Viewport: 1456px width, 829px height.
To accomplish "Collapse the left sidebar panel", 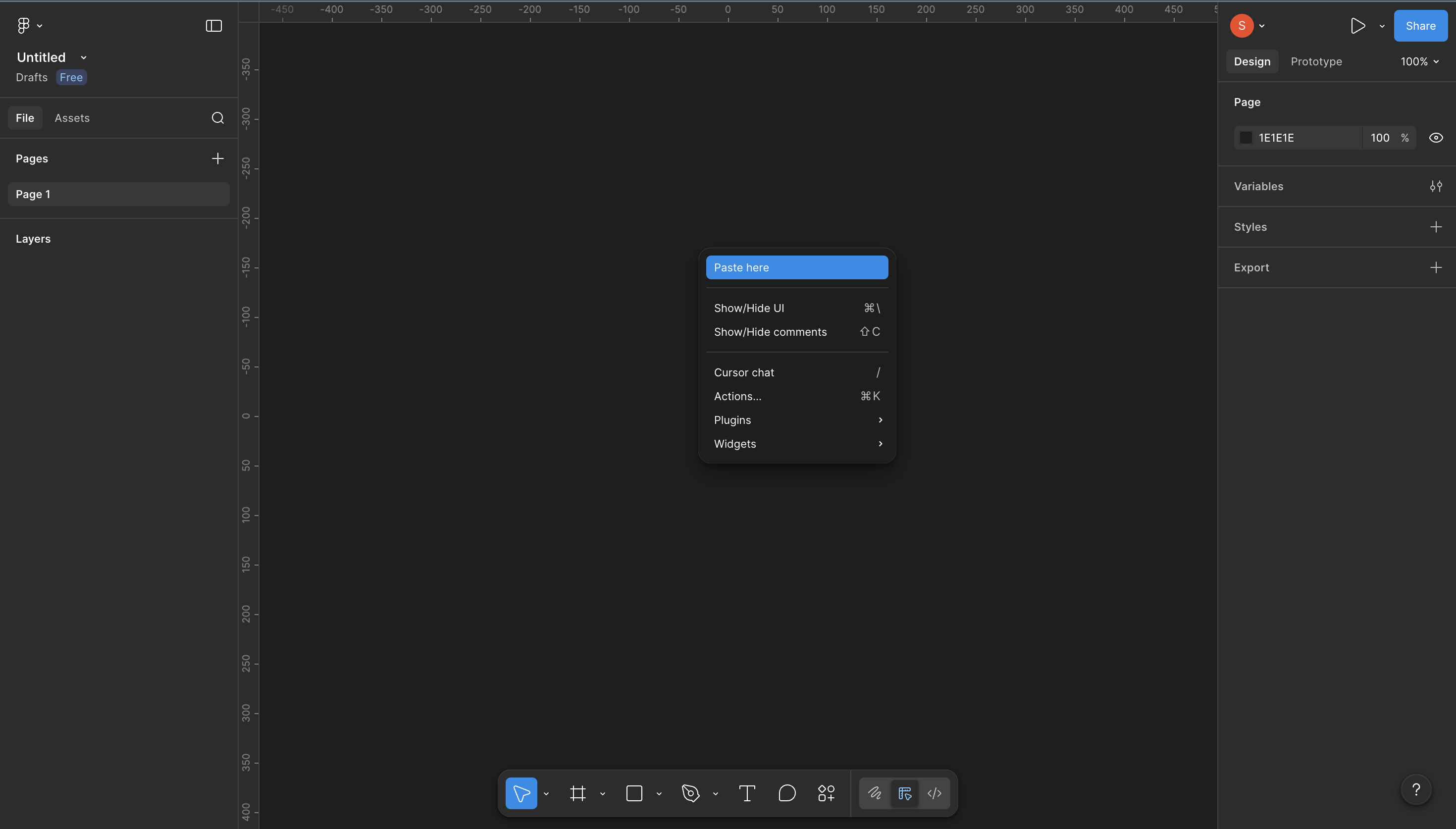I will (x=213, y=26).
